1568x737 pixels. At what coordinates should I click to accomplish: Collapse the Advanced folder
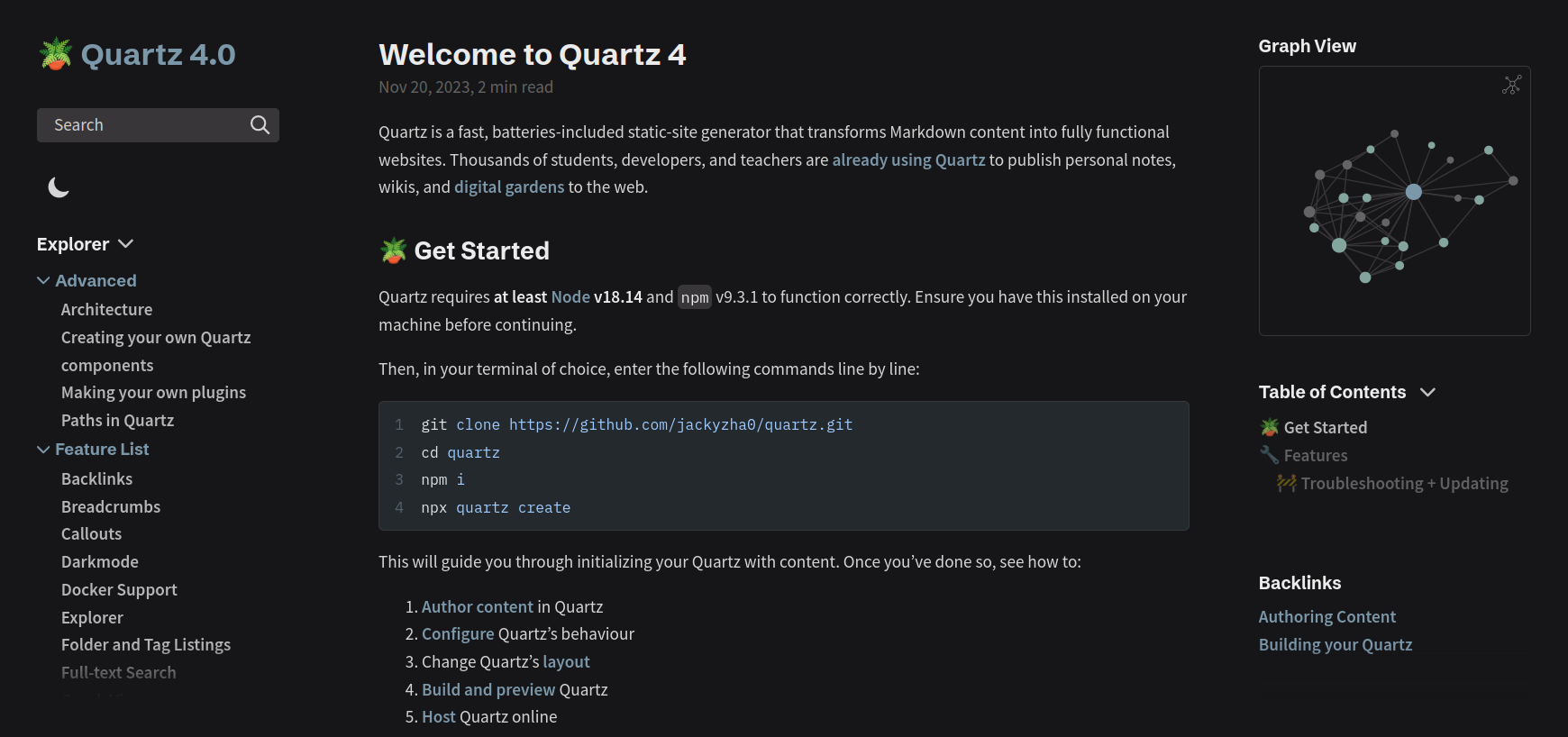pyautogui.click(x=43, y=281)
